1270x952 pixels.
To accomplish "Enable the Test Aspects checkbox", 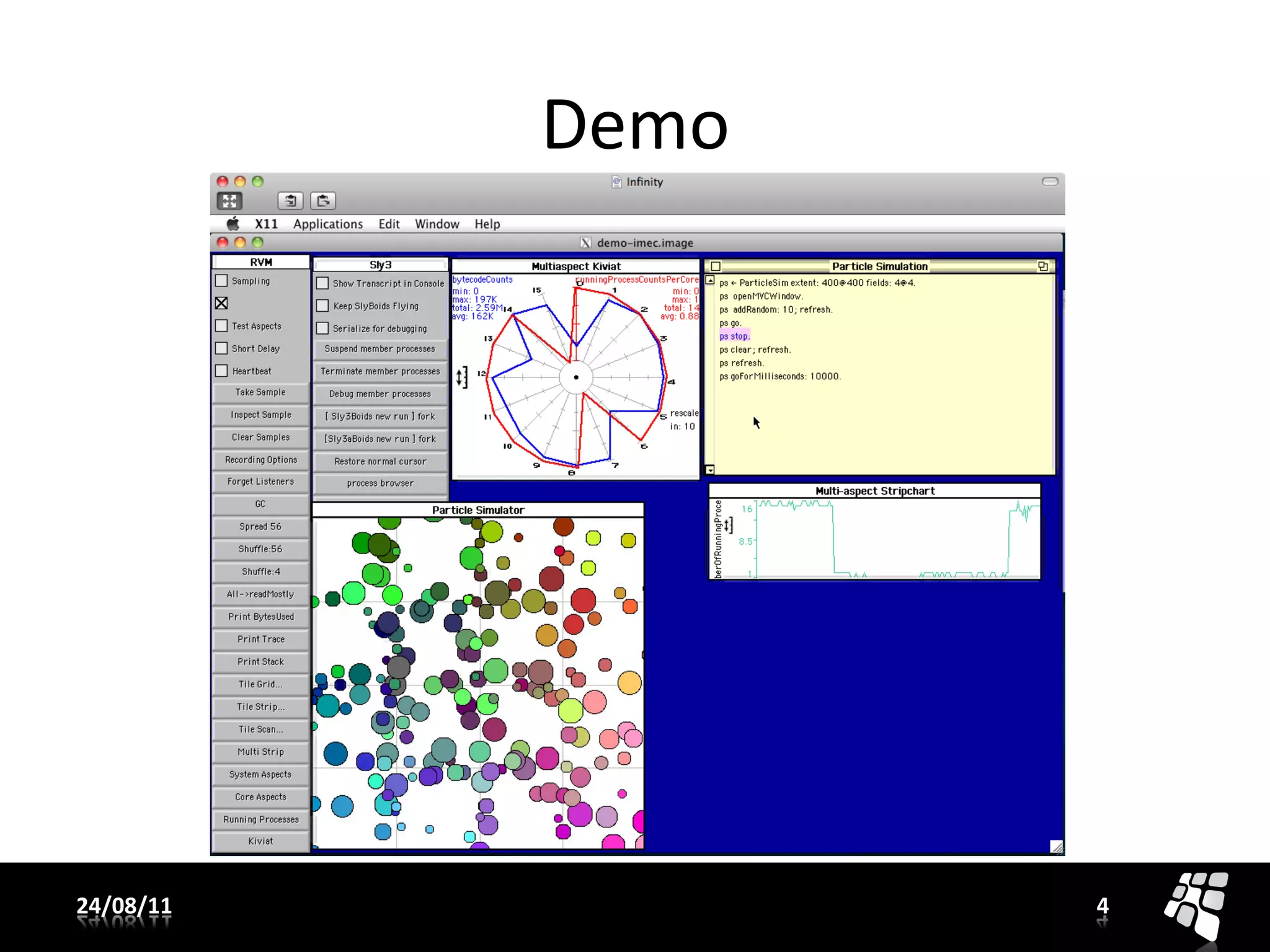I will (221, 326).
